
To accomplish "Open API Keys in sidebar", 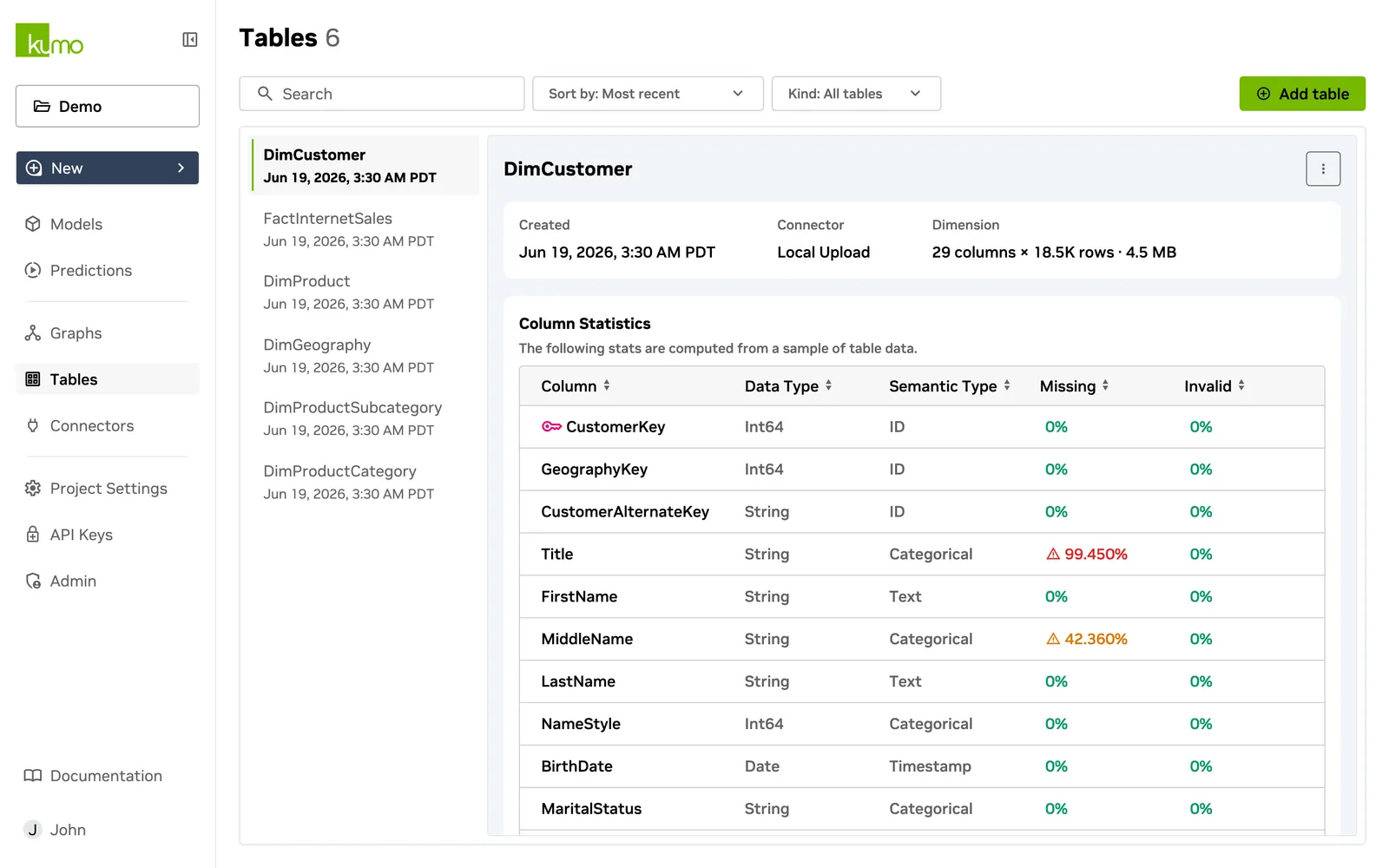I will point(108,535).
